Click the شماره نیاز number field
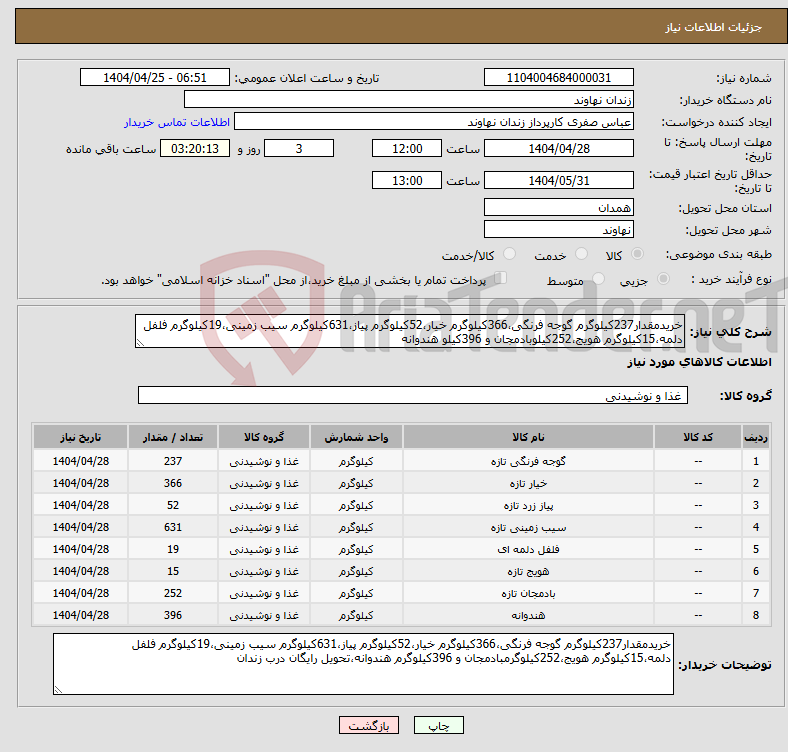788x752 pixels. pyautogui.click(x=558, y=77)
